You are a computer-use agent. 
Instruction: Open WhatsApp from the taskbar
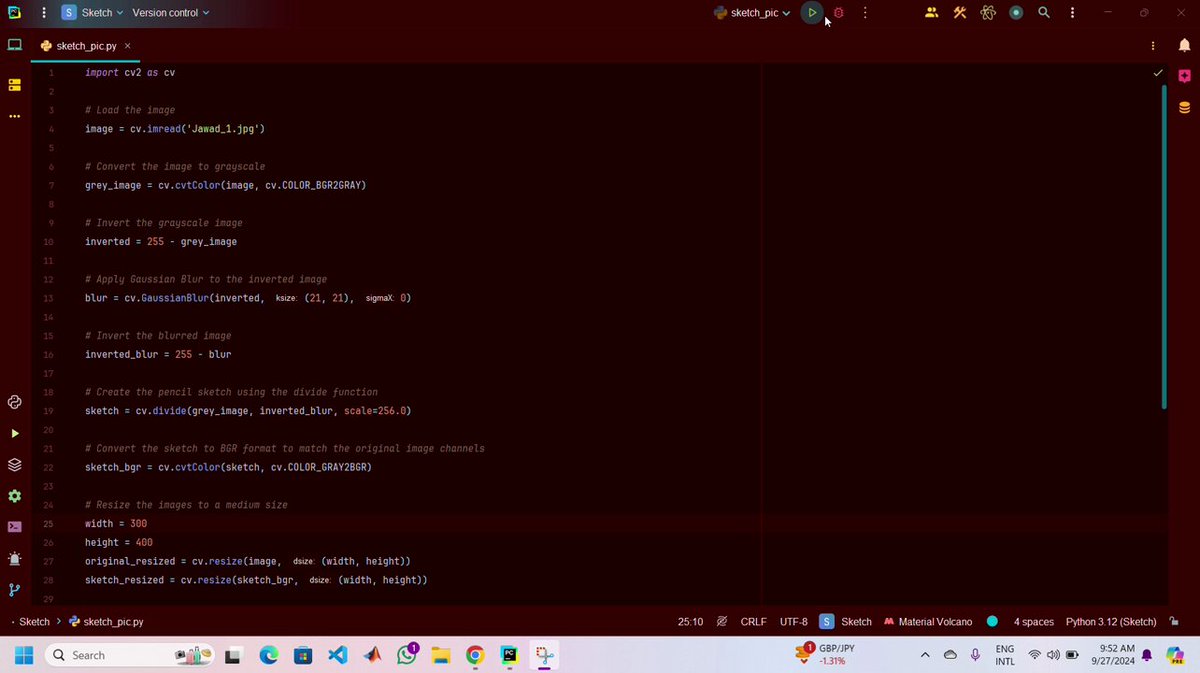click(x=407, y=655)
